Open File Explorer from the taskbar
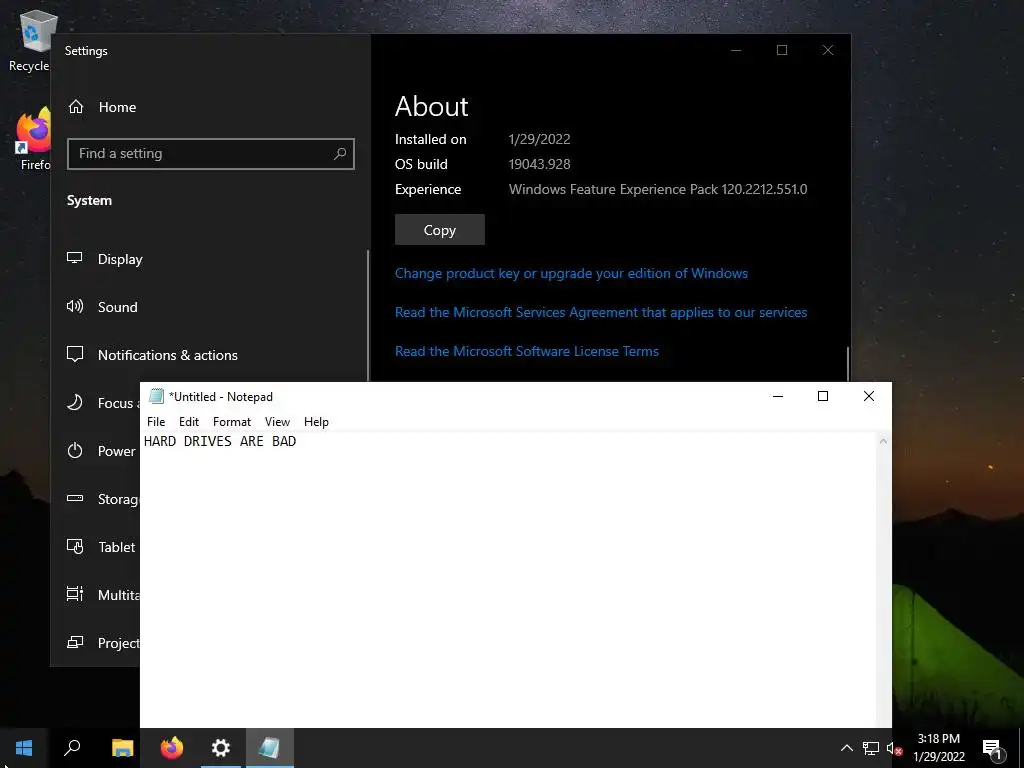This screenshot has width=1024, height=768. (x=122, y=748)
